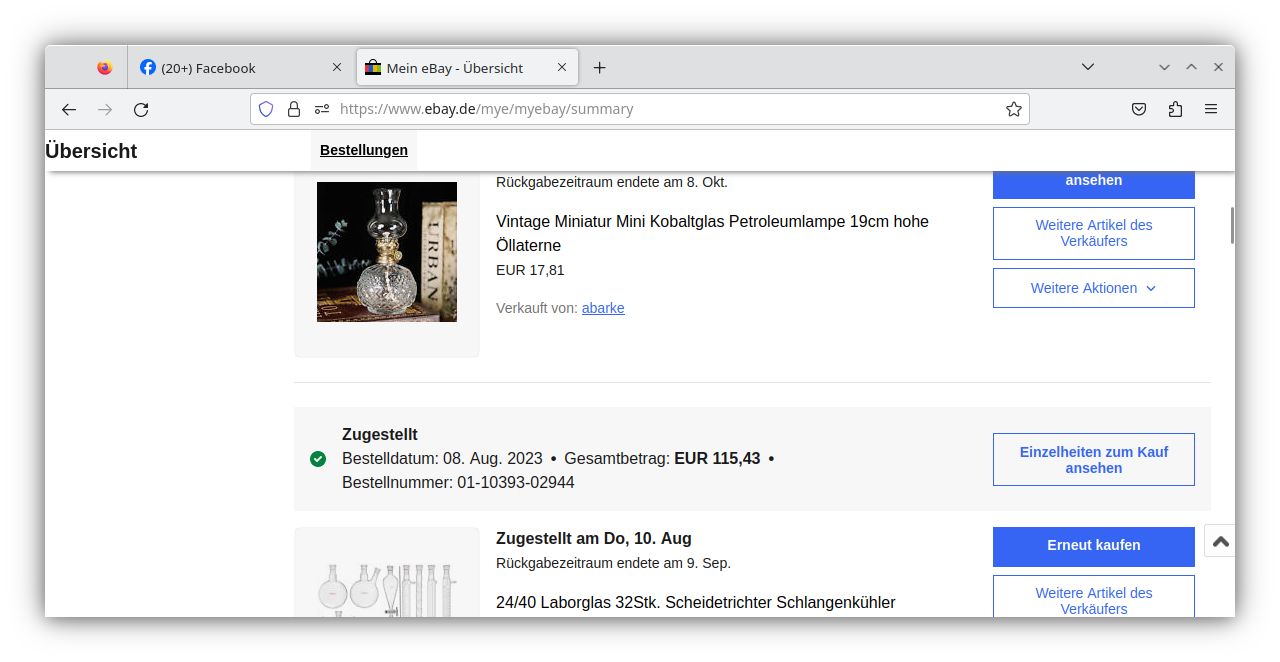Open the kerosene lamp product thumbnail
The image size is (1280, 662).
coord(386,252)
